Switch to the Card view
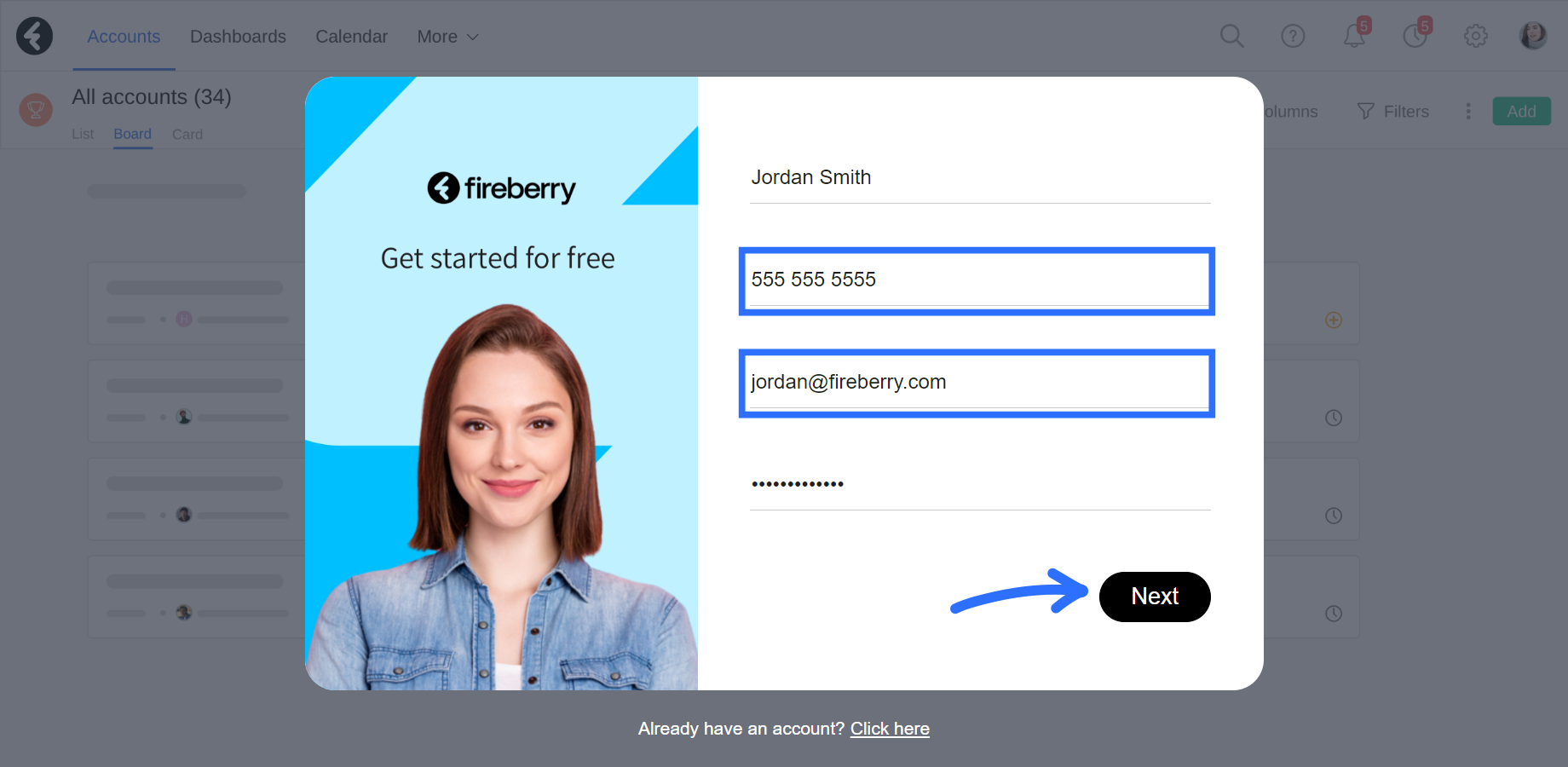This screenshot has width=1568, height=767. point(187,135)
